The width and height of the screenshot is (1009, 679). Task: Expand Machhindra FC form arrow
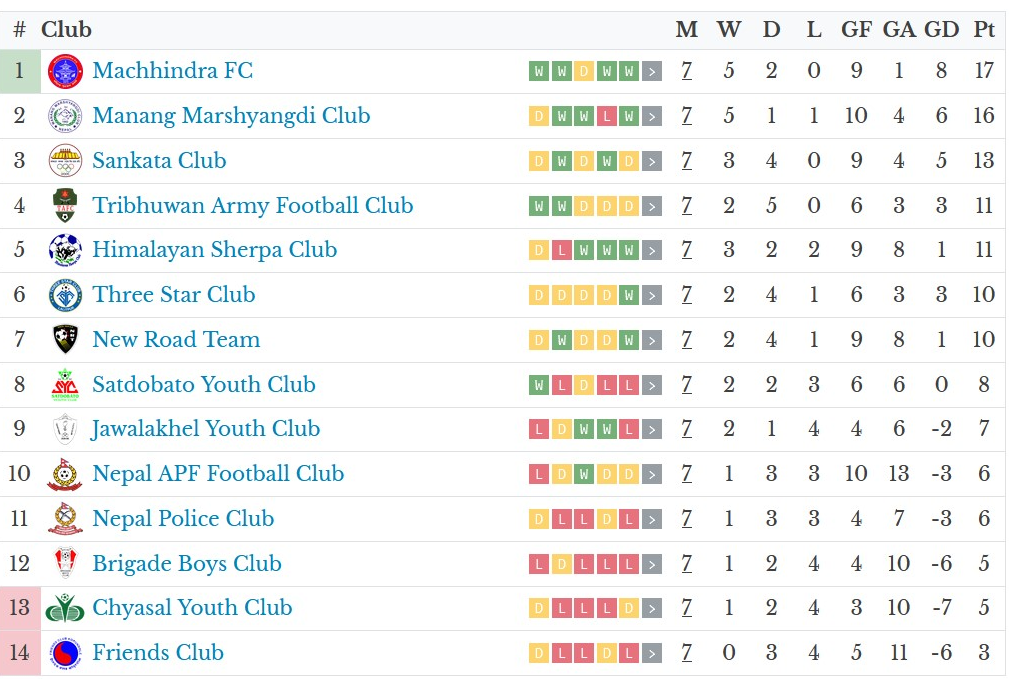(x=652, y=71)
